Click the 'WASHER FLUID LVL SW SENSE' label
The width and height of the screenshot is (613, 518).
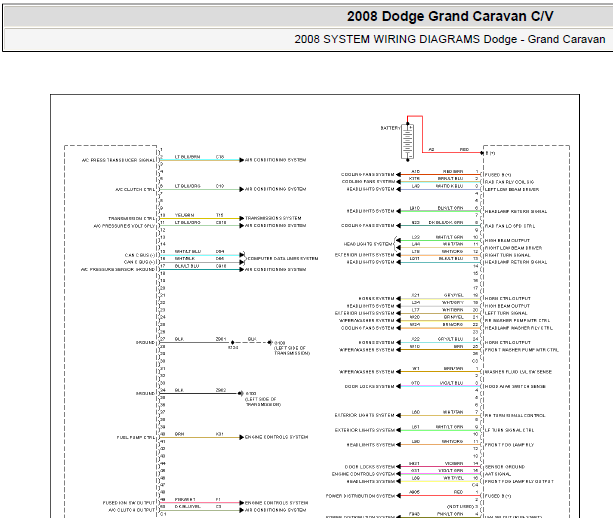[518, 372]
